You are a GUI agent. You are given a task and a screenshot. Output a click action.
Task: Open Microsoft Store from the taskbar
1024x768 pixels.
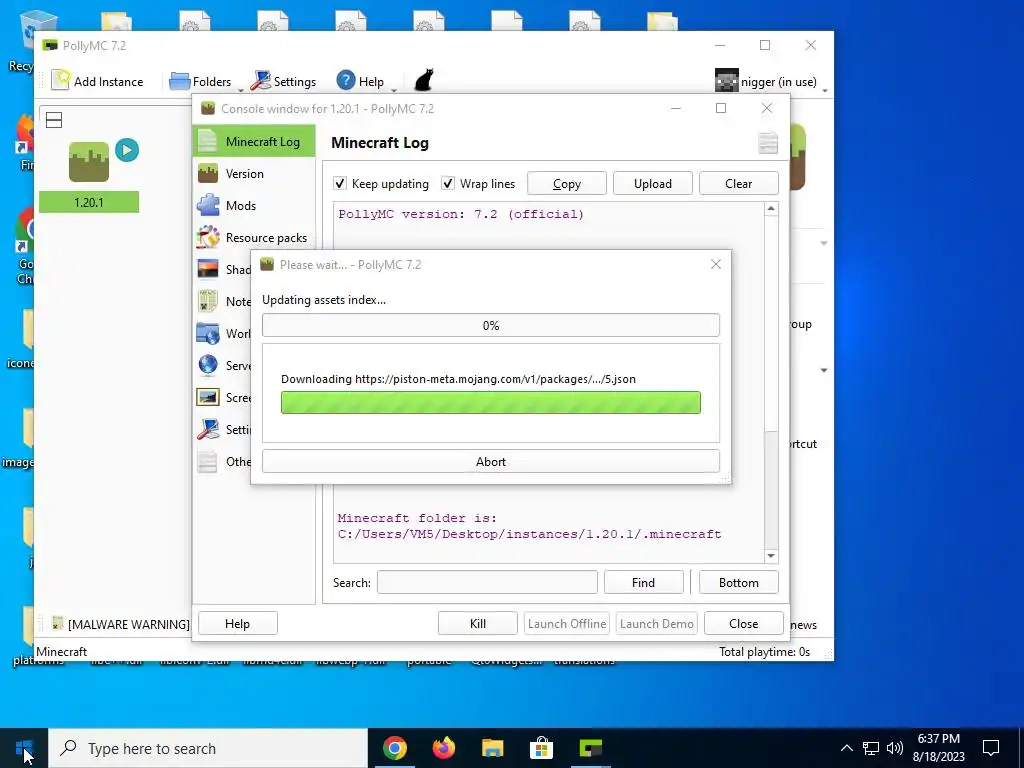point(541,748)
